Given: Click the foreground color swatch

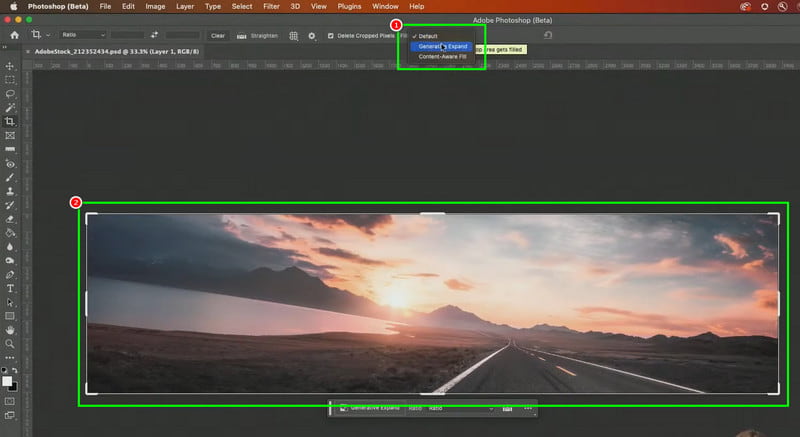Looking at the screenshot, I should 7,381.
